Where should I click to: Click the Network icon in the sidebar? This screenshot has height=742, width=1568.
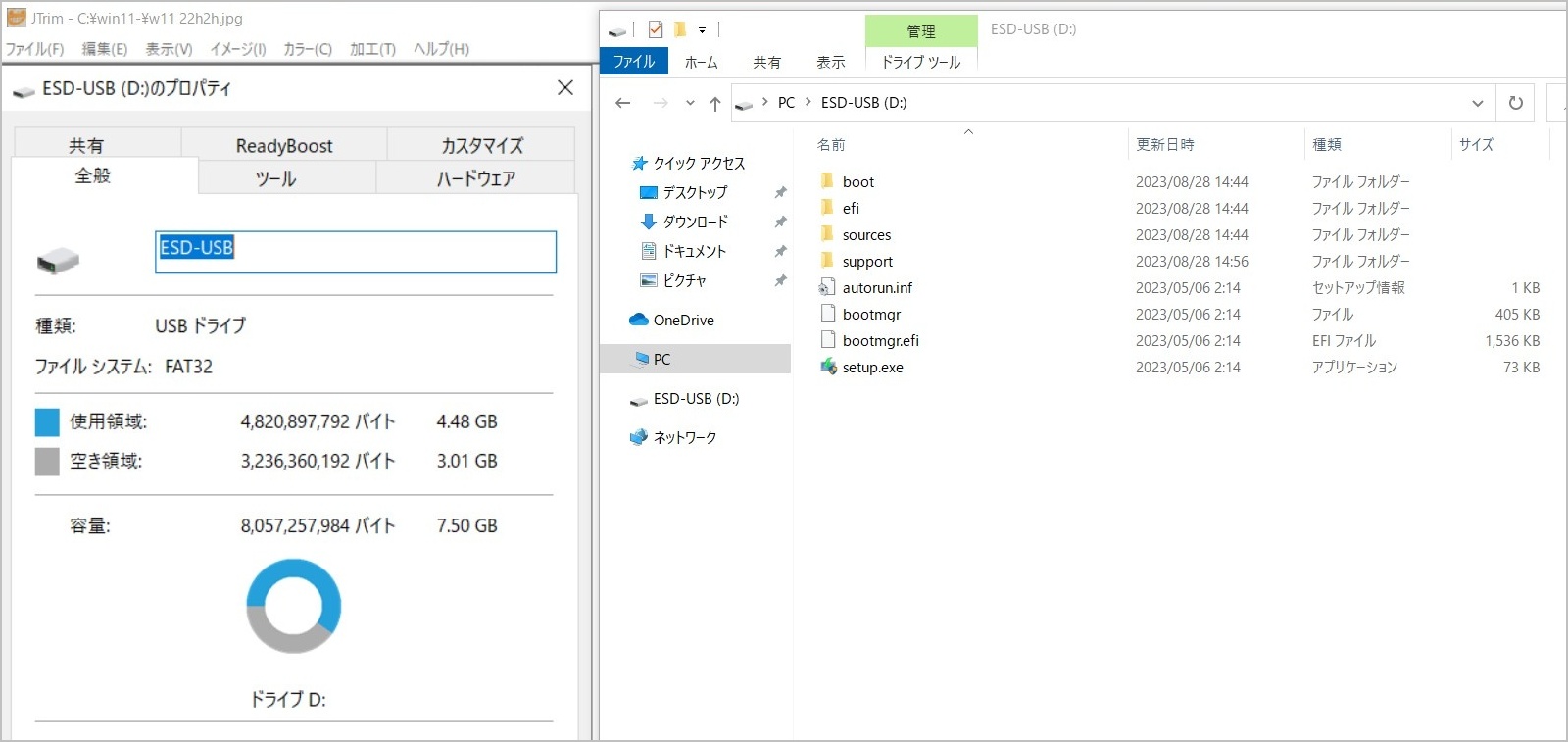639,437
